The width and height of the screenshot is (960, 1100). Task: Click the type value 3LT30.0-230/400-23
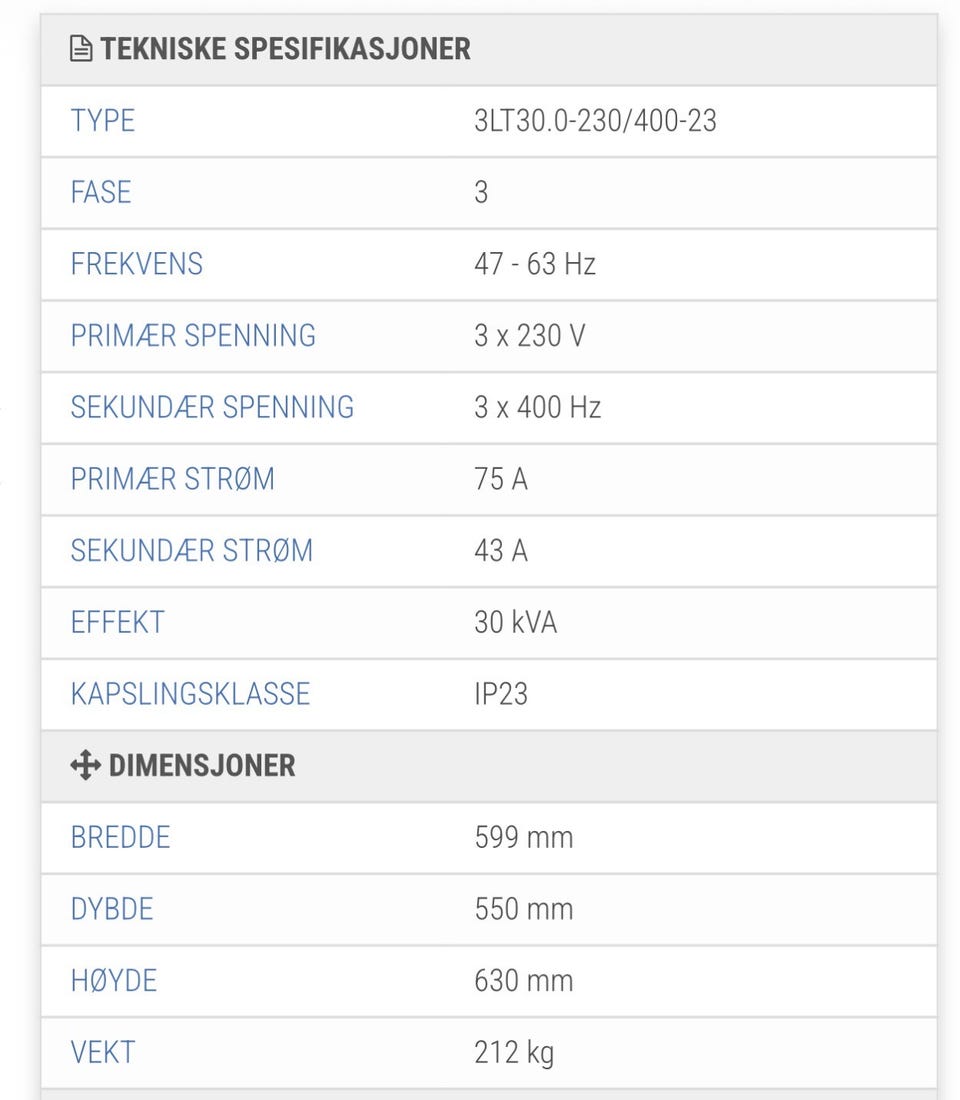[596, 121]
